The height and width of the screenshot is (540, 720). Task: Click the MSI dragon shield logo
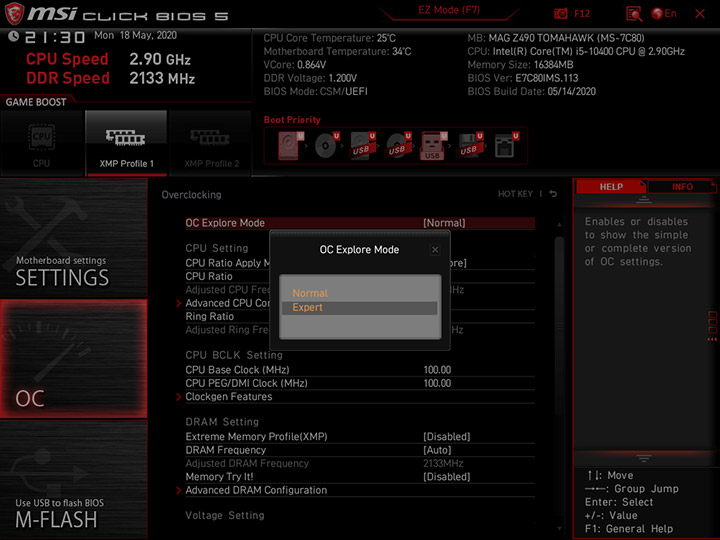click(14, 13)
